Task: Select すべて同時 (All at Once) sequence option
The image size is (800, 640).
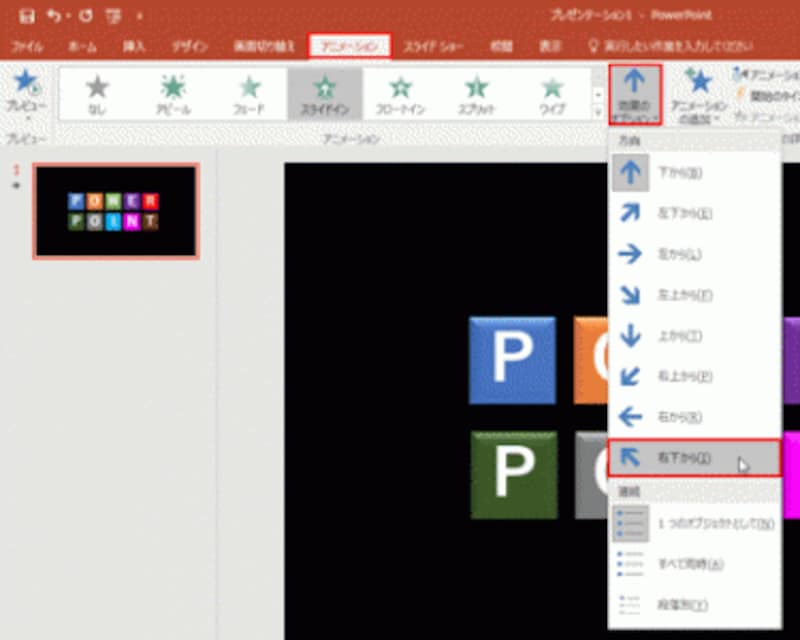Action: point(694,564)
